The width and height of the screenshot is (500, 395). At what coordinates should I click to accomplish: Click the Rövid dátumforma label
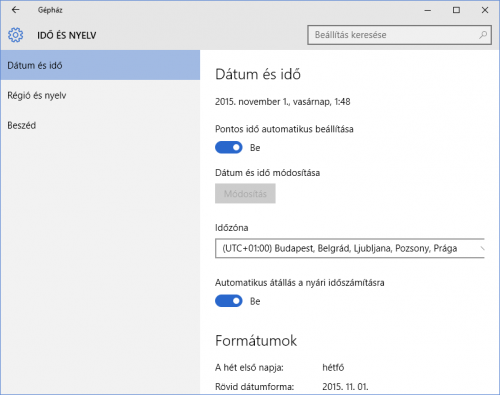255,387
